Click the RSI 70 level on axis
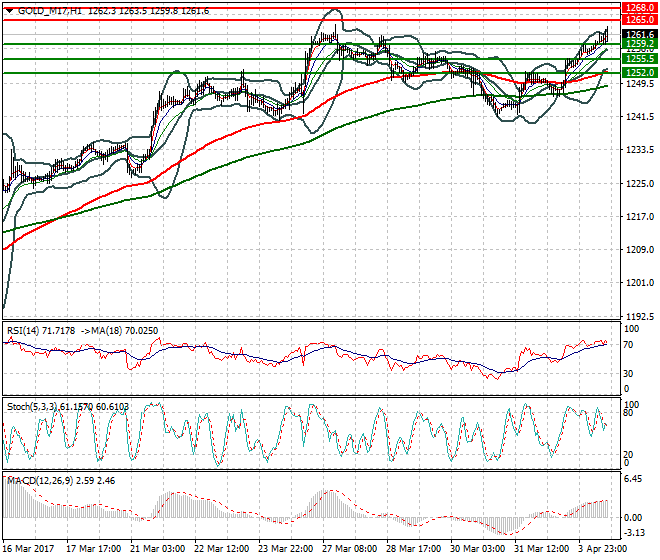Screen dimensions: 660x560 tap(628, 345)
